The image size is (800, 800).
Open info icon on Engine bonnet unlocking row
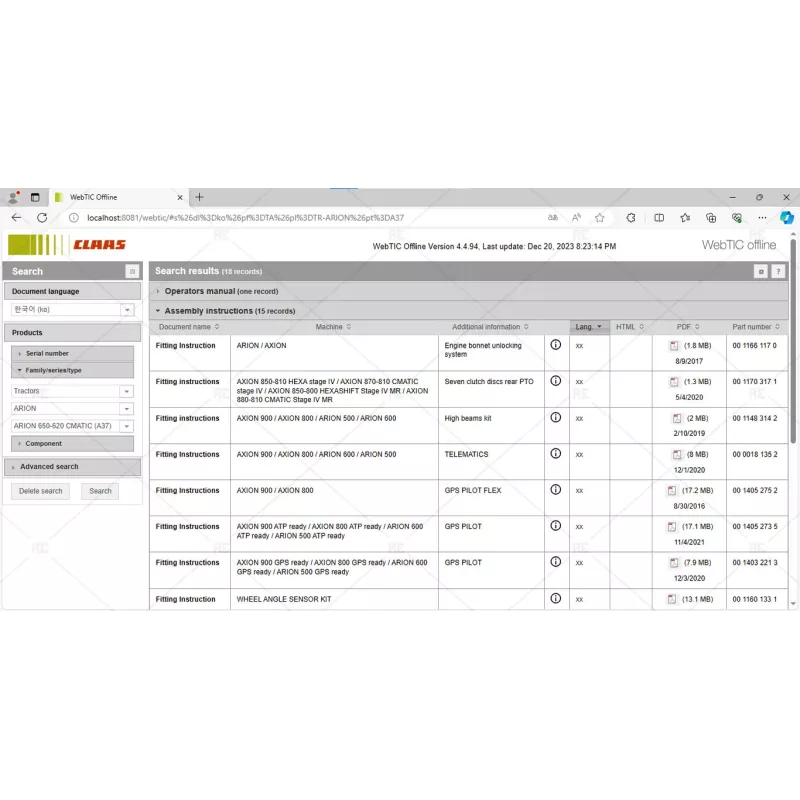(x=556, y=346)
